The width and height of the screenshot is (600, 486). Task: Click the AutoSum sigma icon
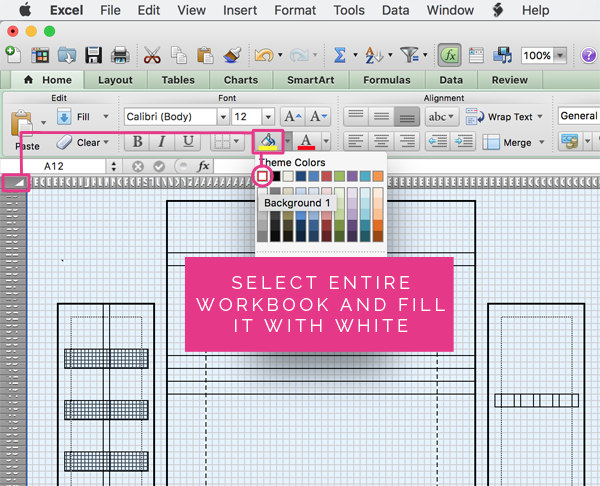tap(339, 55)
